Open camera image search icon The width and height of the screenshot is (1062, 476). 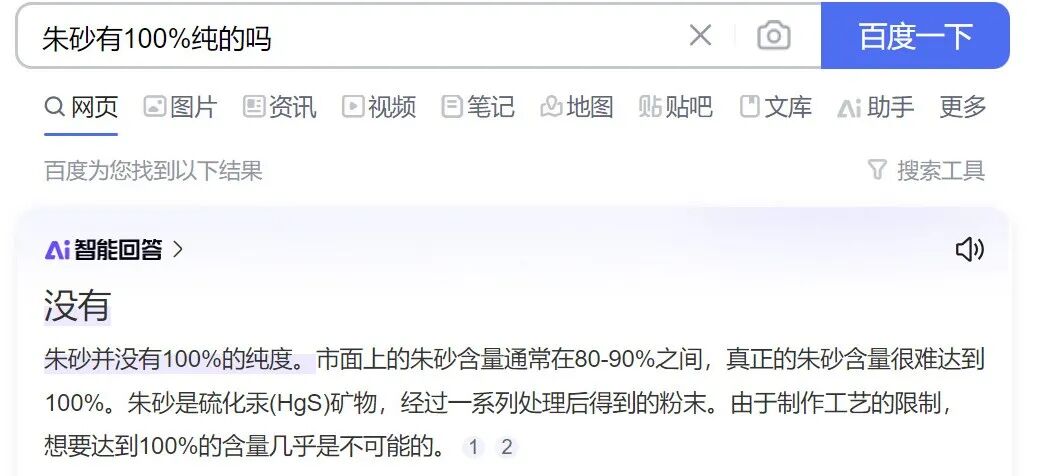click(773, 35)
